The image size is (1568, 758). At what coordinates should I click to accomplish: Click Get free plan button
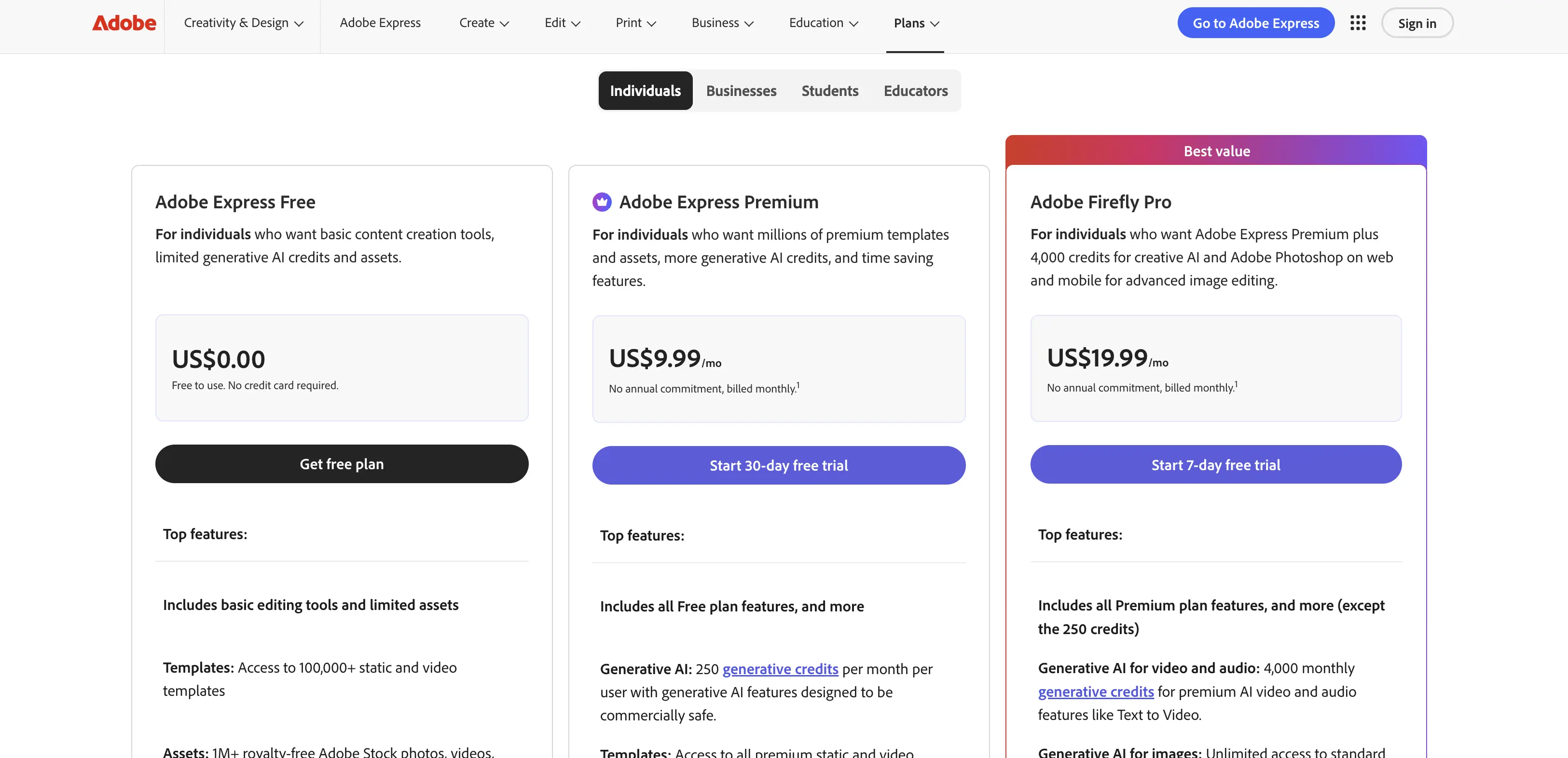pos(342,463)
